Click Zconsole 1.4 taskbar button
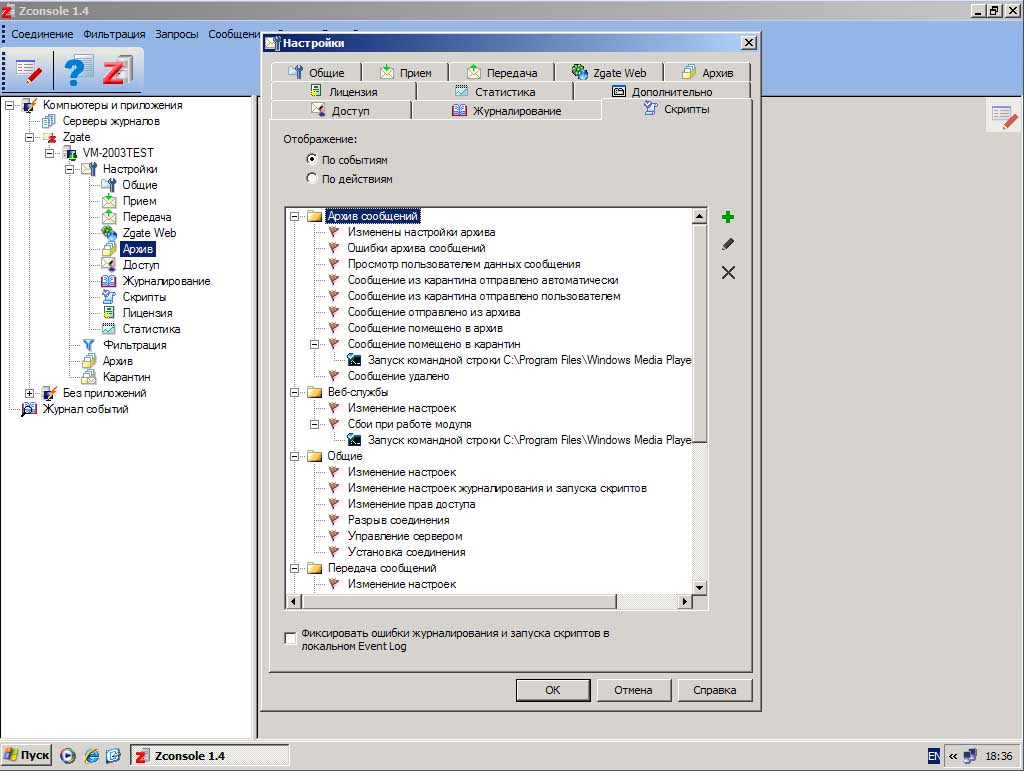 (x=209, y=756)
